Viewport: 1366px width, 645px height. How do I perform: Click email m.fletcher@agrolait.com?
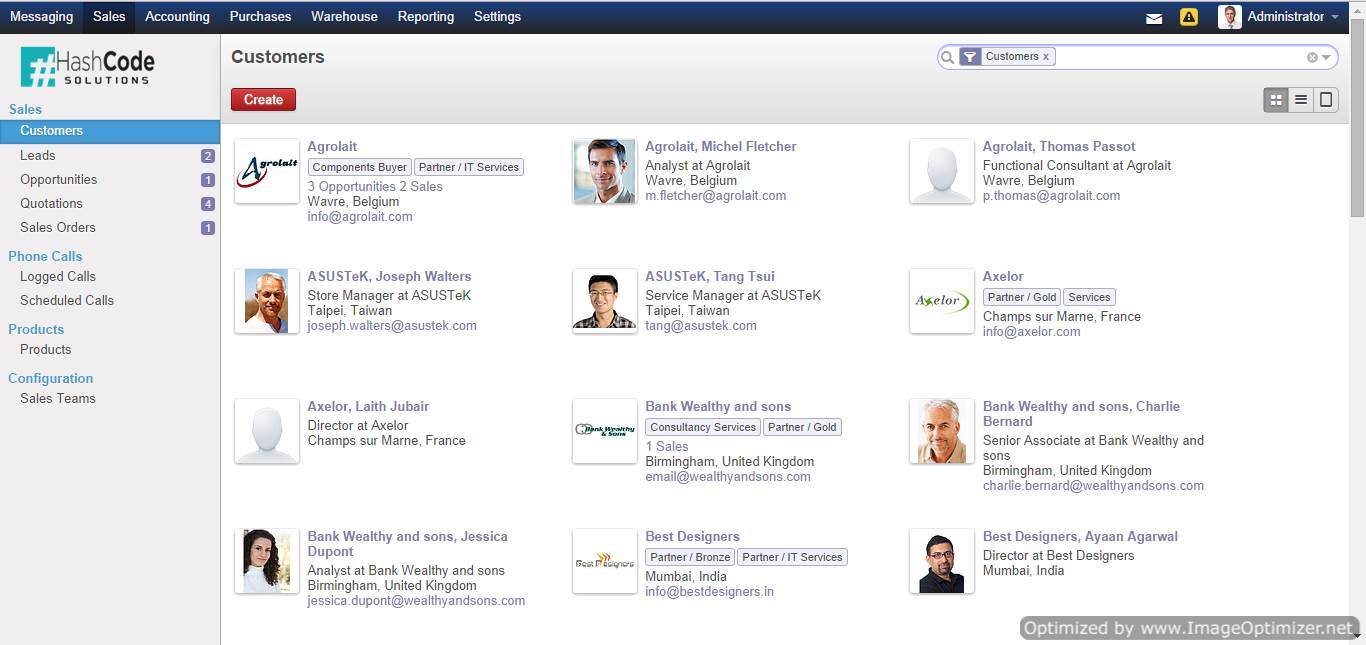tap(716, 195)
